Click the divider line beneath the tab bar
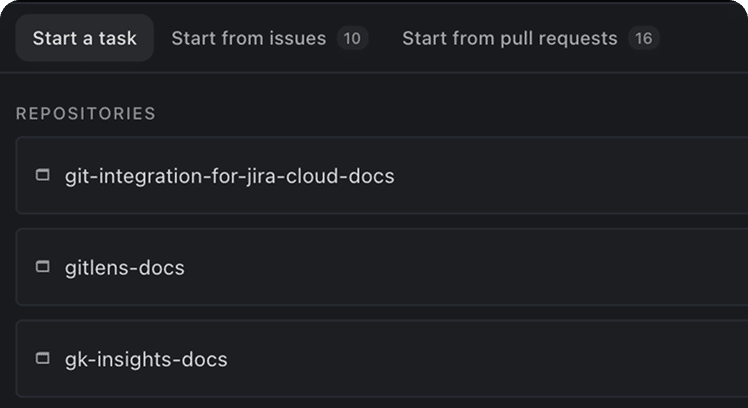 pyautogui.click(x=374, y=73)
